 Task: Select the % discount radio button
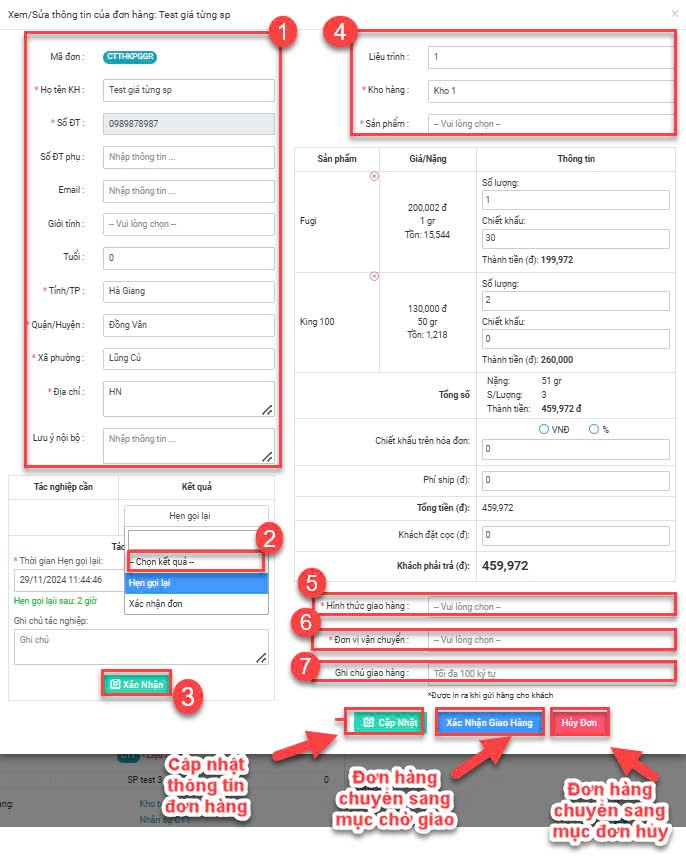(x=594, y=429)
